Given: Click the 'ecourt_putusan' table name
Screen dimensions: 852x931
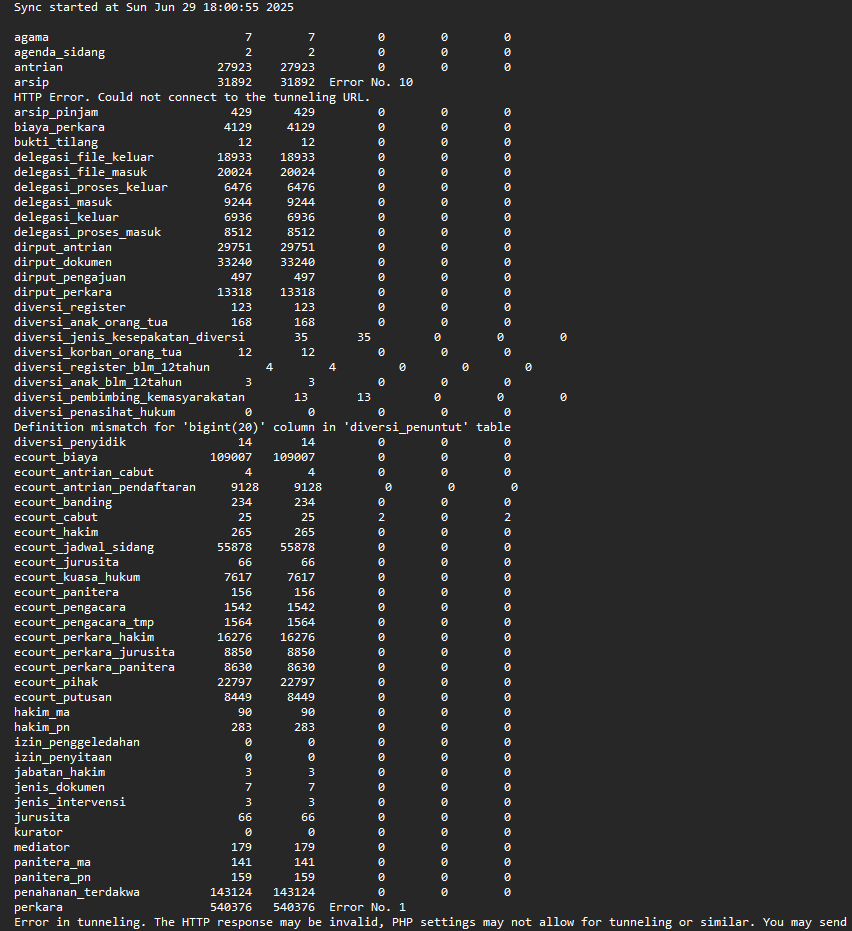Looking at the screenshot, I should pos(63,697).
